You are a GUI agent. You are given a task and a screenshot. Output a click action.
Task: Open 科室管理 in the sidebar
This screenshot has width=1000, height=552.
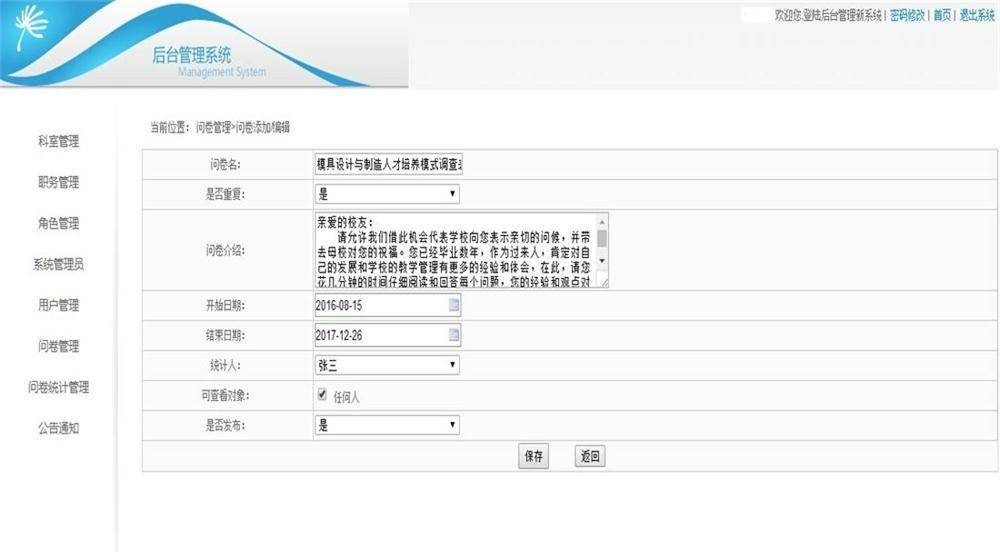click(59, 141)
